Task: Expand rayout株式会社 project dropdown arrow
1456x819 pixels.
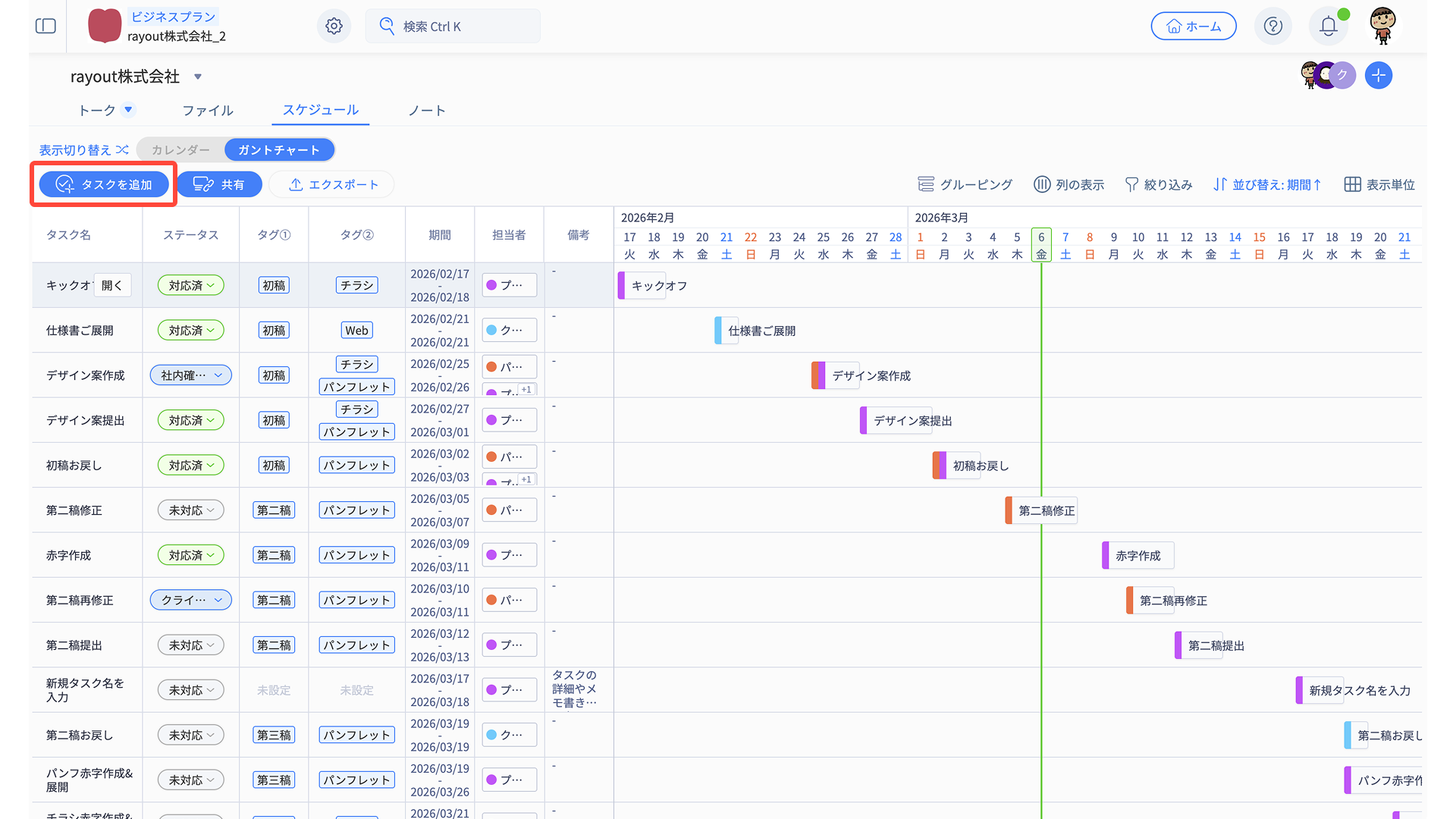Action: 198,77
